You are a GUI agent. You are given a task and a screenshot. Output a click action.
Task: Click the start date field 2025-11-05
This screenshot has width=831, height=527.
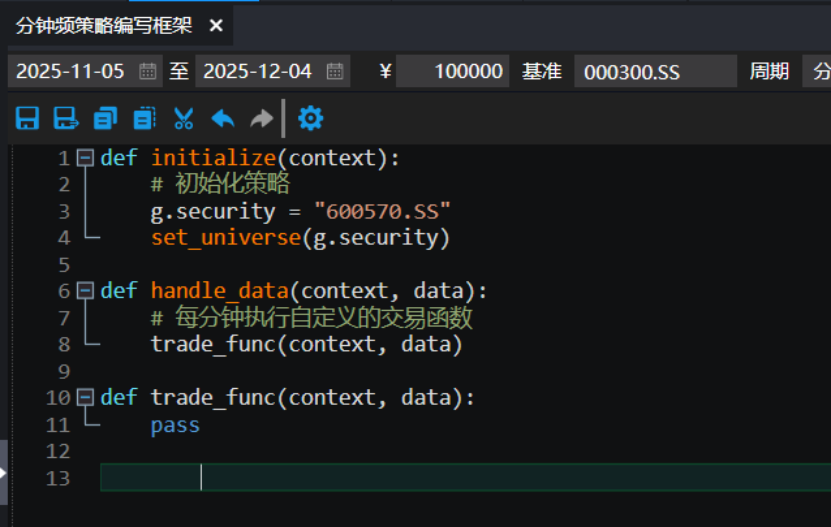(x=71, y=71)
